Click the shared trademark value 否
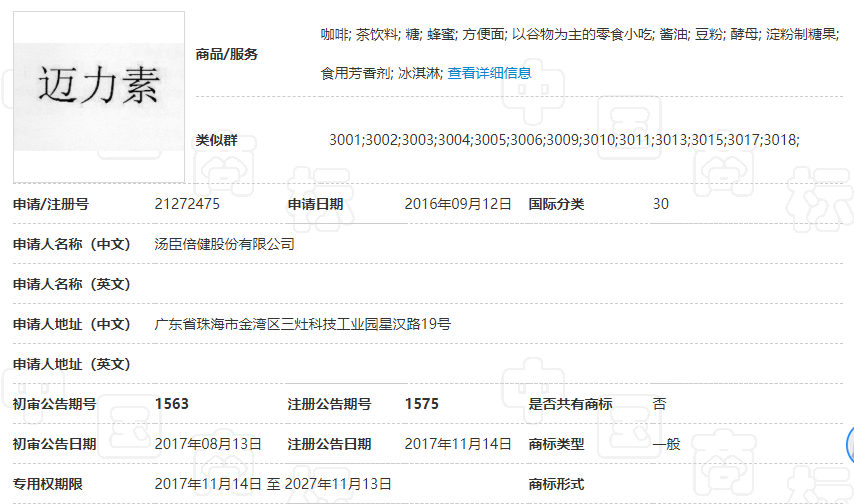 click(660, 404)
